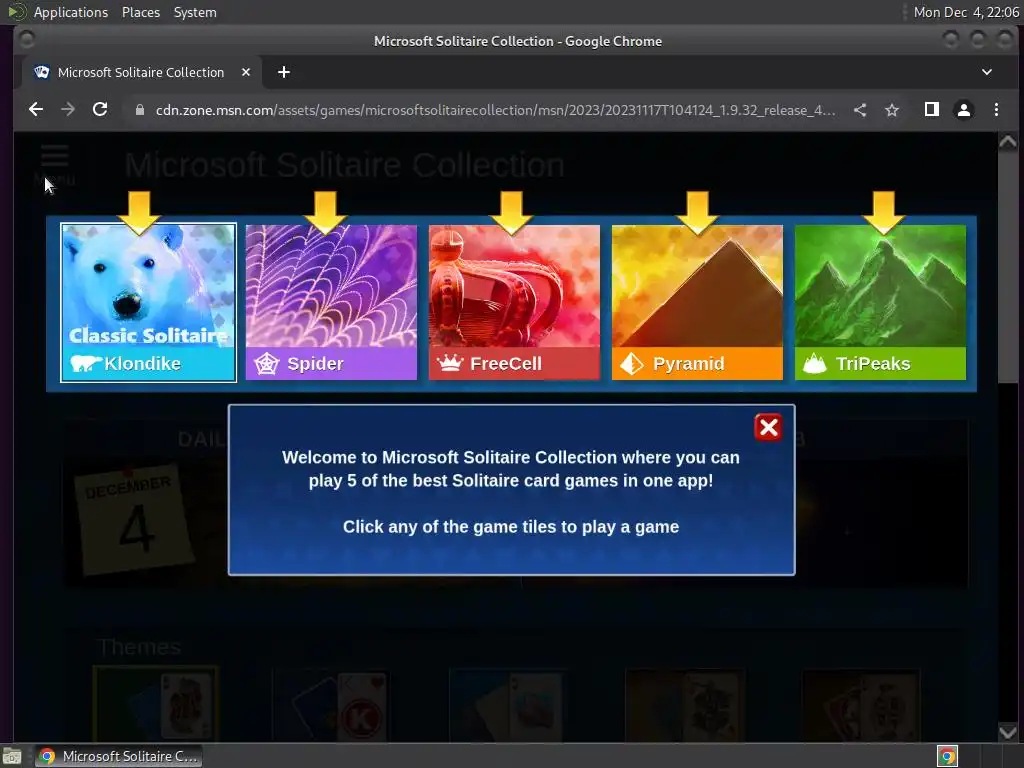
Task: Click the vertical scrollbar thumb
Action: coord(1008,268)
